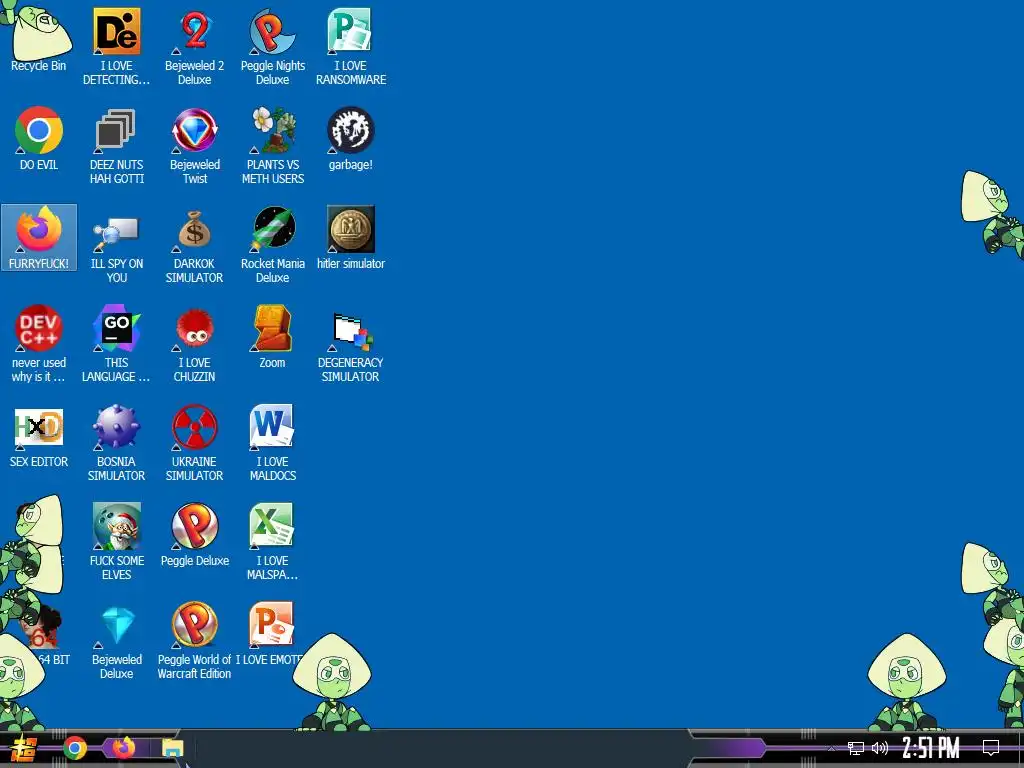Select the Bejeweled Twist shortcut

click(x=195, y=145)
